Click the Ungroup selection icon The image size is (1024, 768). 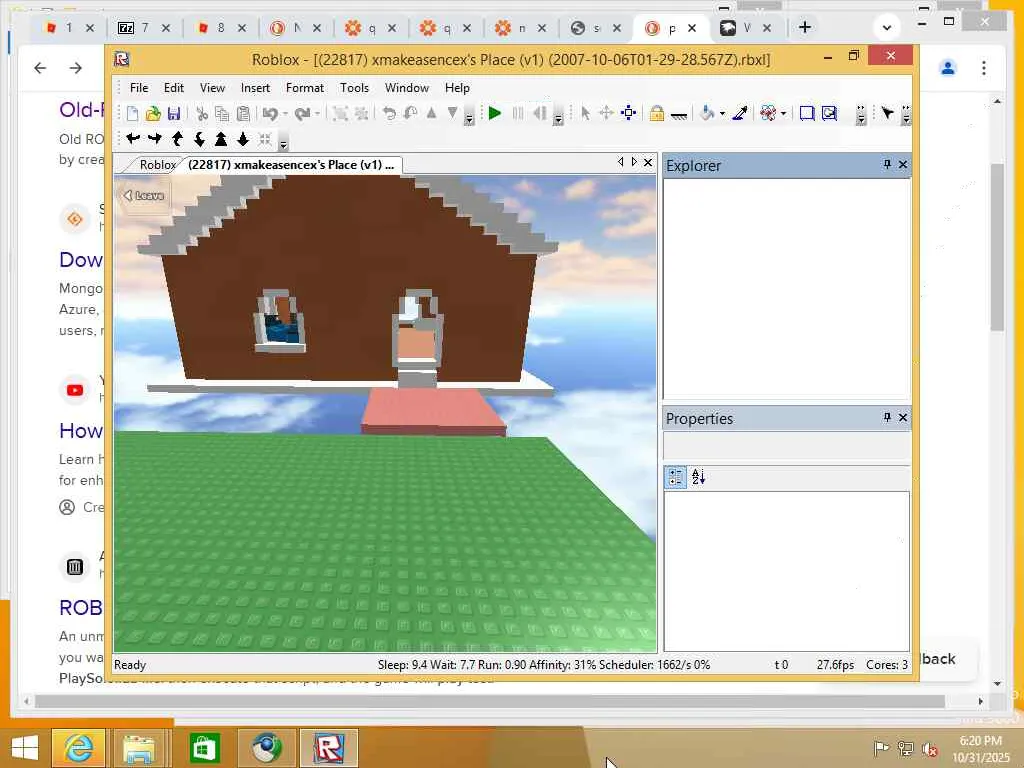coord(361,114)
